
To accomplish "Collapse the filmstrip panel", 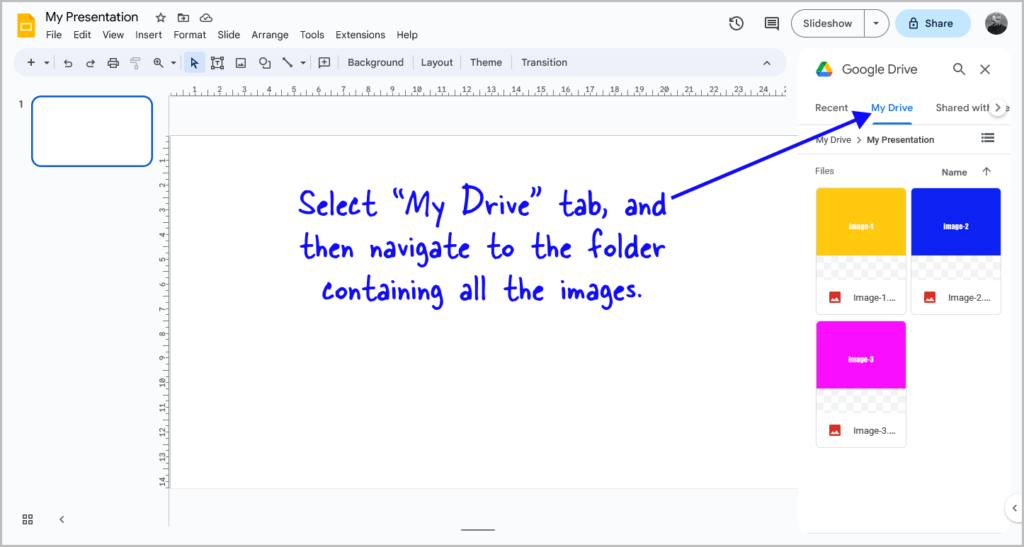I will tap(62, 520).
